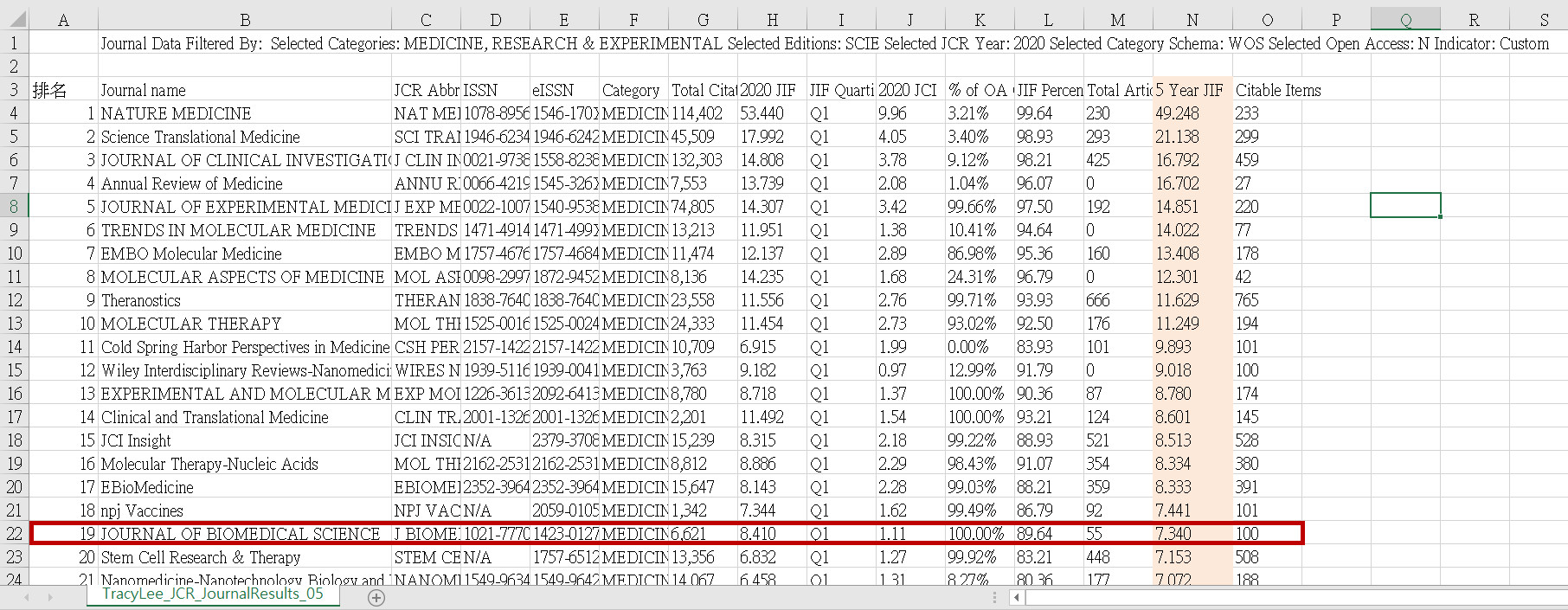This screenshot has width=1568, height=610.
Task: Select row 3 header
Action: click(x=15, y=90)
